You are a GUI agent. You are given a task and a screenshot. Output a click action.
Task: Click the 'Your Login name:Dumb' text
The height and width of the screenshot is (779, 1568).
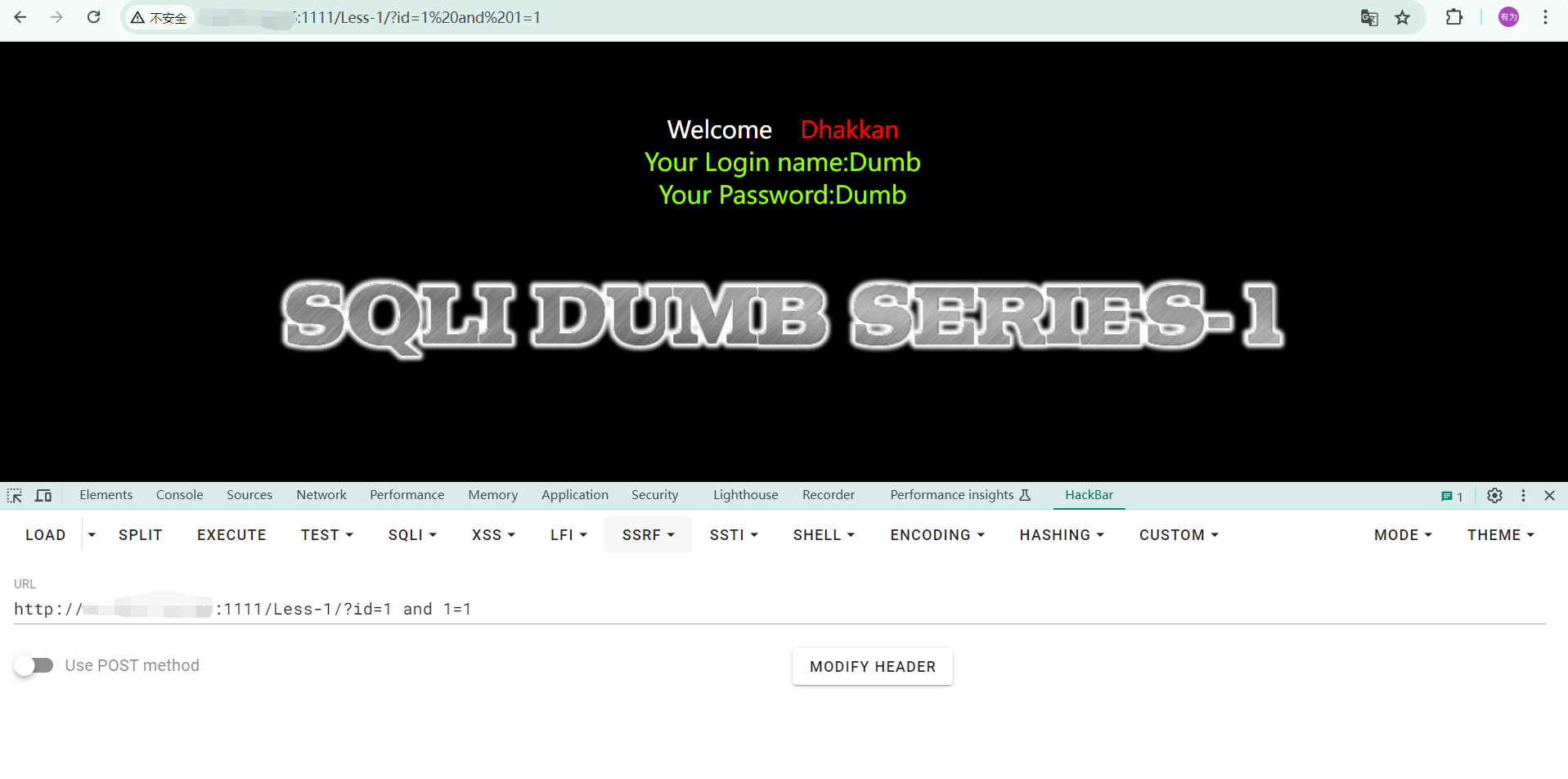(x=783, y=162)
